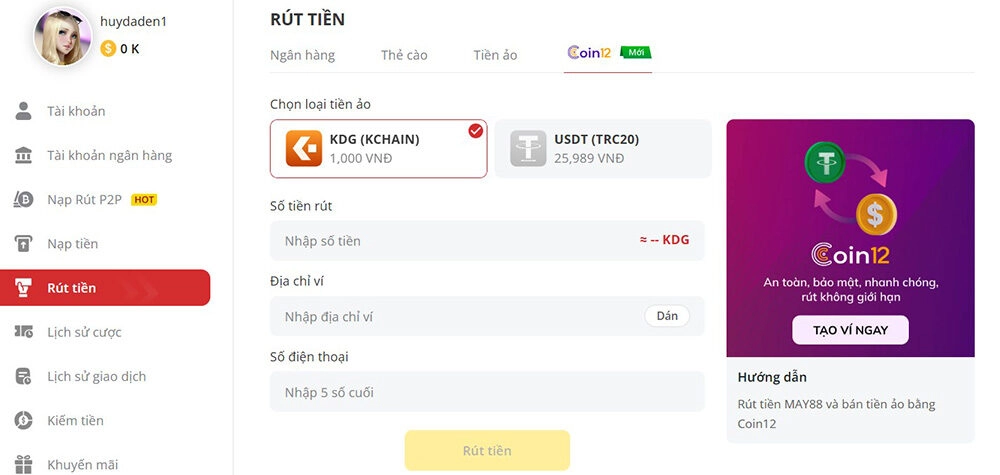Screen dimensions: 1000x475
Task: Click the Lịch sử giao dịch icon
Action: click(x=24, y=376)
